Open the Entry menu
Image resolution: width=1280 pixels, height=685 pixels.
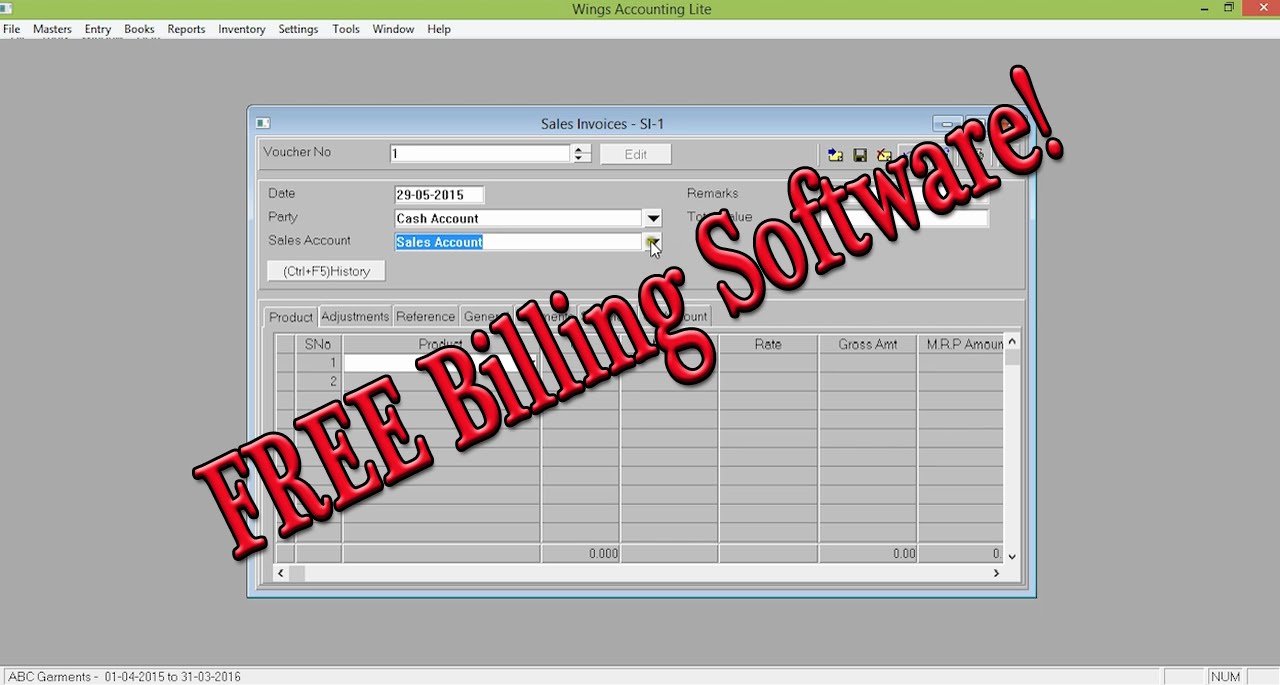tap(98, 29)
